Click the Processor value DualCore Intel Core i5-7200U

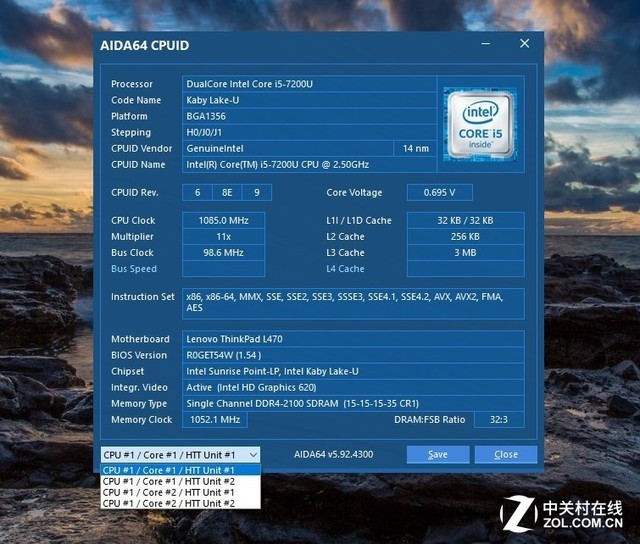(309, 84)
